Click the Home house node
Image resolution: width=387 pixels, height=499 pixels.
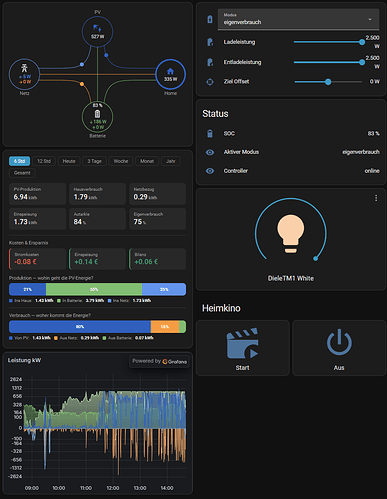(170, 74)
